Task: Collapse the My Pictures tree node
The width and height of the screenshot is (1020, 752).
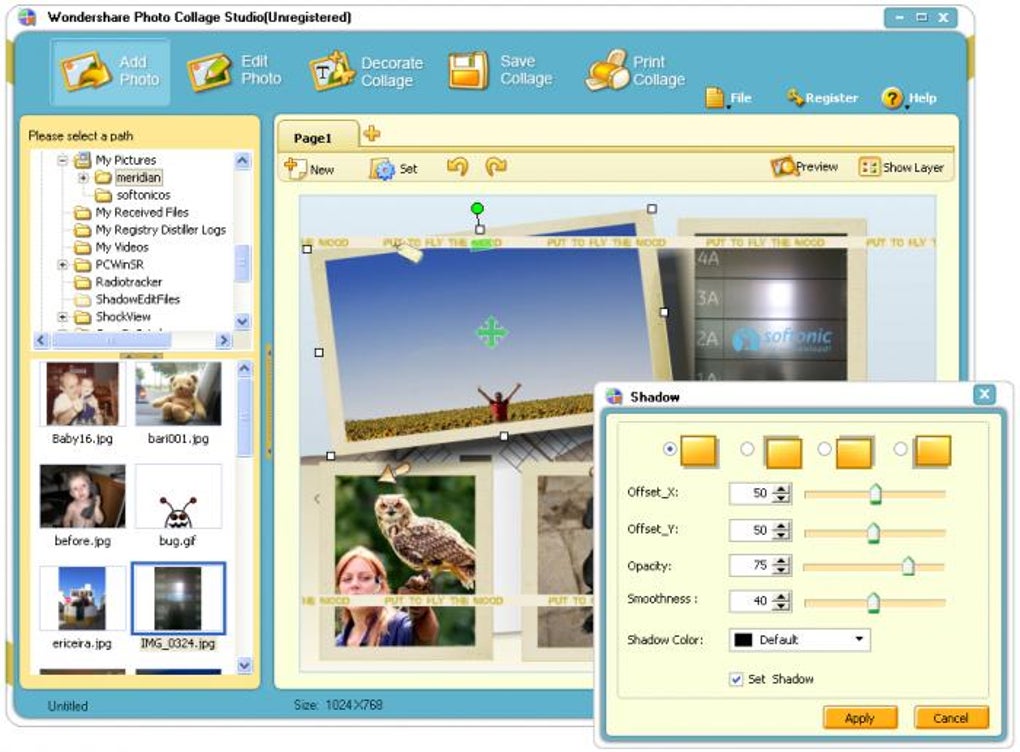Action: coord(62,159)
